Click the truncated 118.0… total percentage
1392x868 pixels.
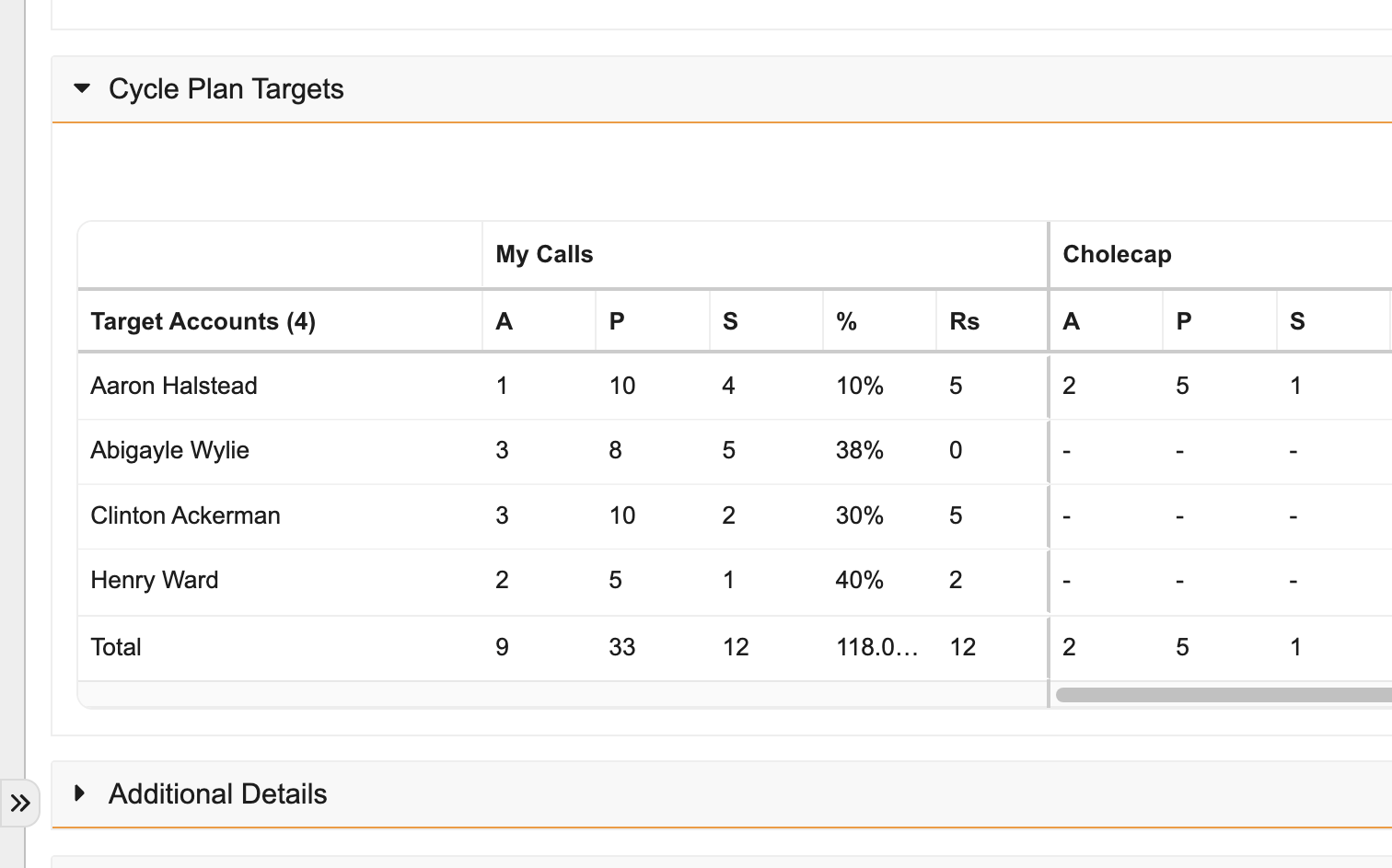point(876,647)
